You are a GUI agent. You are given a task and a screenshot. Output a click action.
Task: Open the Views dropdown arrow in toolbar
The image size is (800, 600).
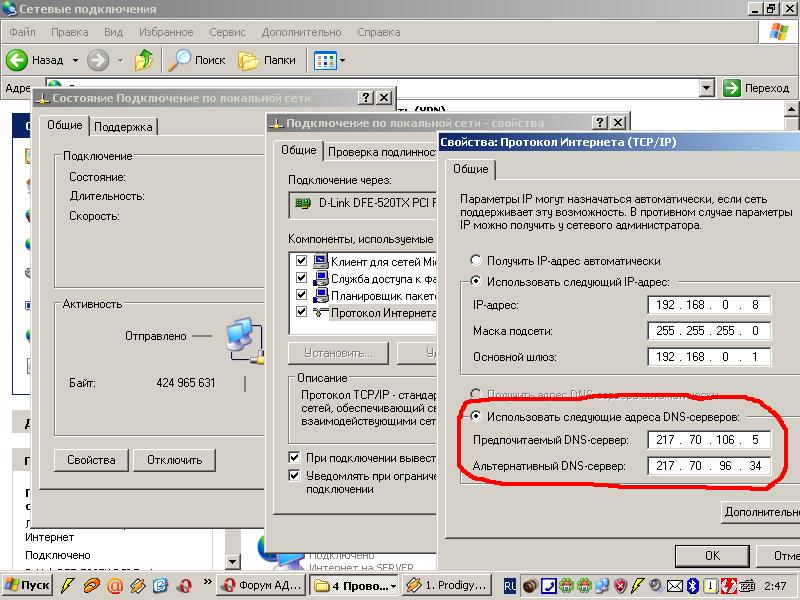point(342,60)
